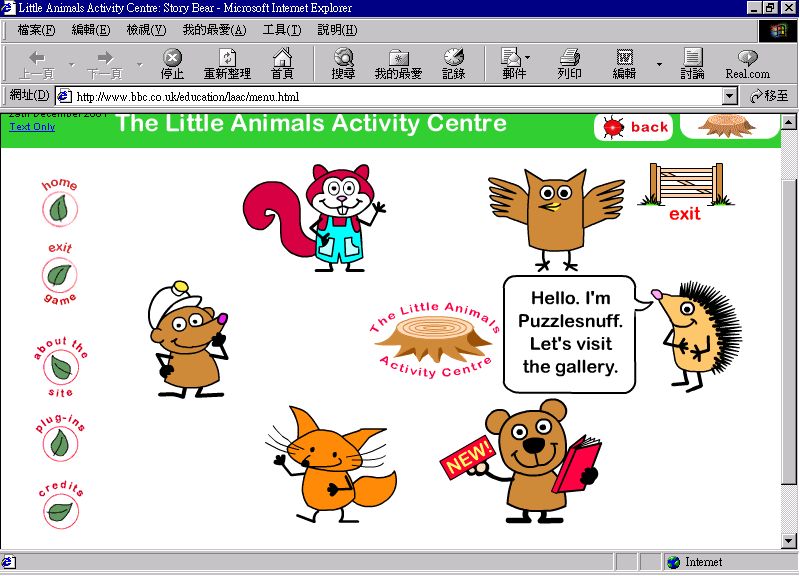The height and width of the screenshot is (576, 800).
Task: Open the Edit button dropdown arrow
Action: pos(659,65)
